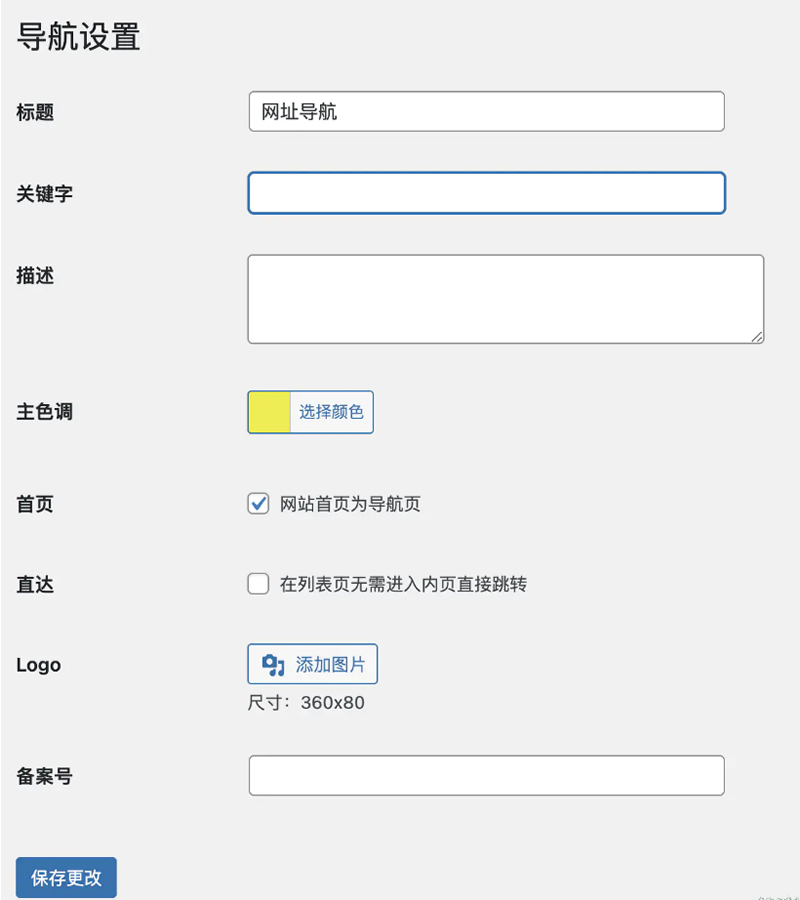
Task: Click the checkbox next to 直达 label
Action: (258, 585)
